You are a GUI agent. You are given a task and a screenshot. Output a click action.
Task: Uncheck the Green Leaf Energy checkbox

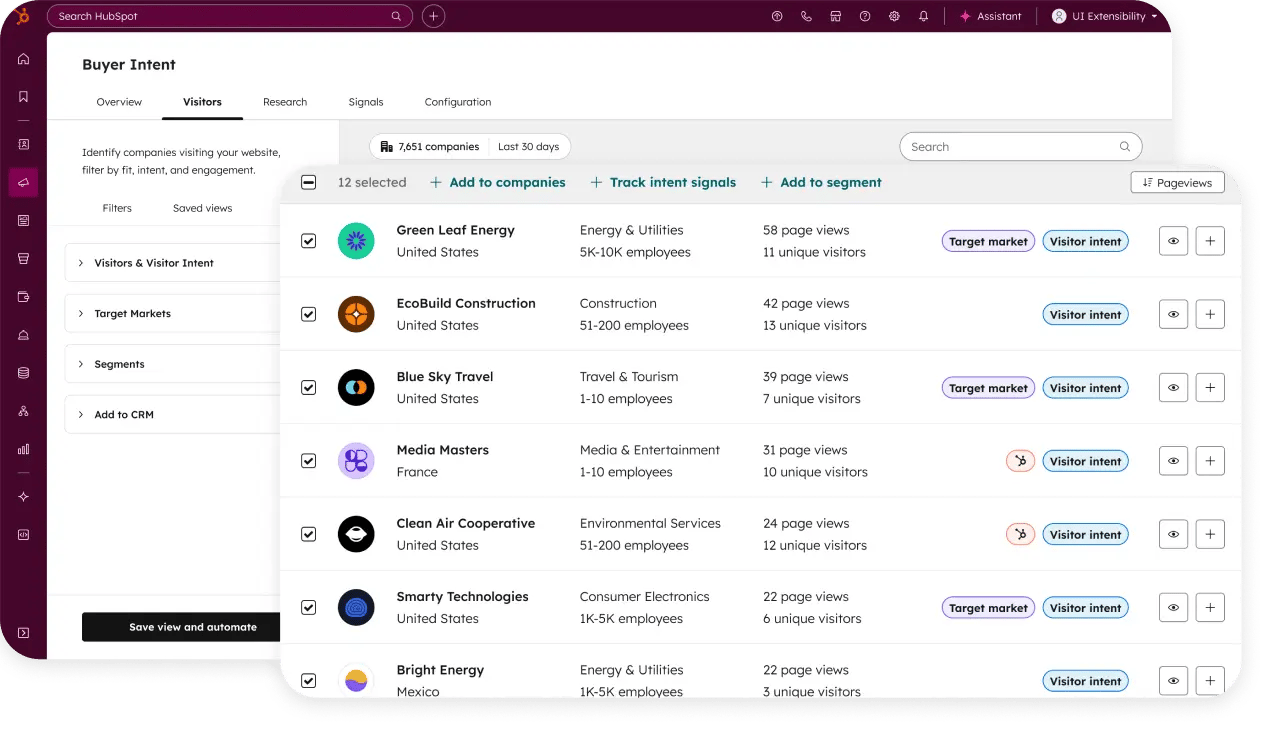pyautogui.click(x=309, y=241)
